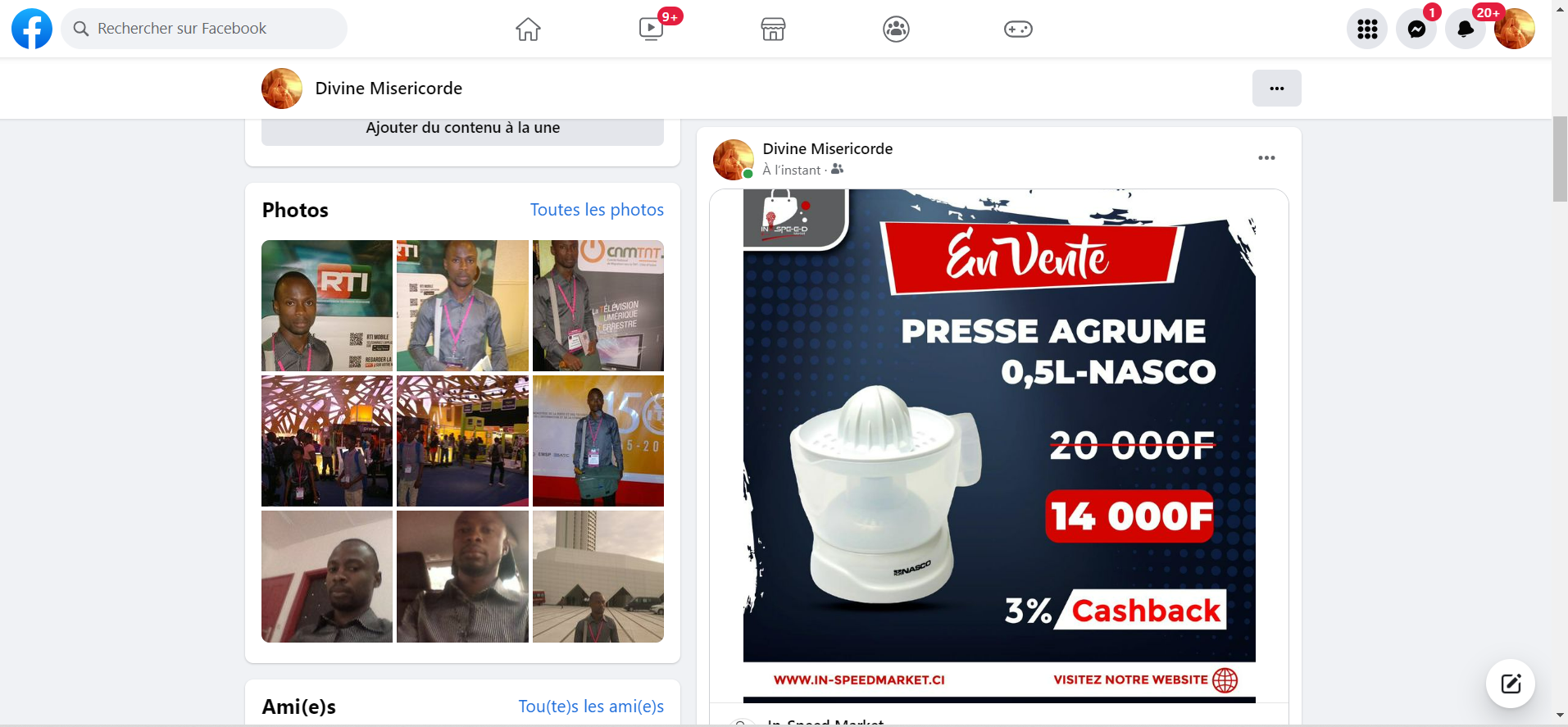Open the apps grid menu
Image resolution: width=1568 pixels, height=727 pixels.
pyautogui.click(x=1366, y=30)
